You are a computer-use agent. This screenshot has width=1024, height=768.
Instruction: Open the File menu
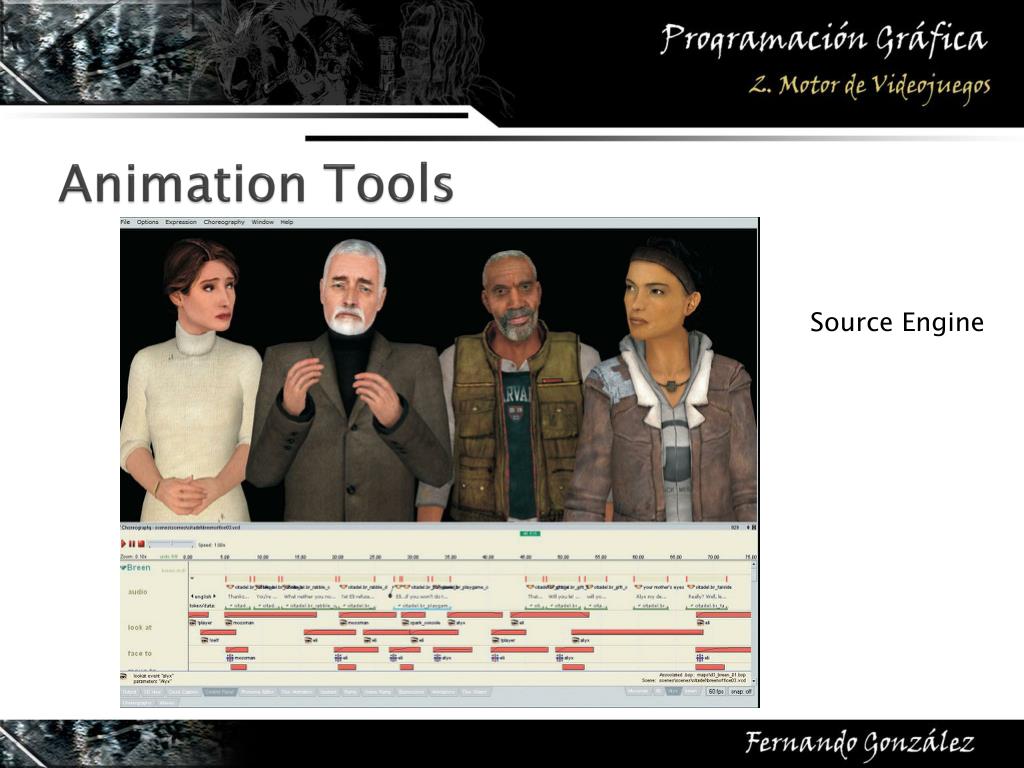(125, 222)
